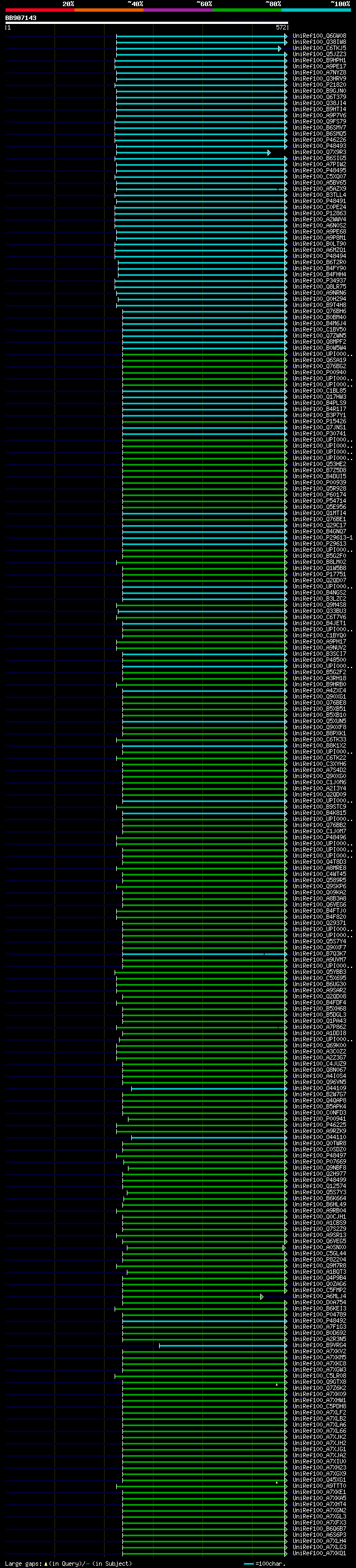The width and height of the screenshot is (356, 1568).
Task: Click the cyan =100char. scale bar
Action: (x=248, y=1564)
